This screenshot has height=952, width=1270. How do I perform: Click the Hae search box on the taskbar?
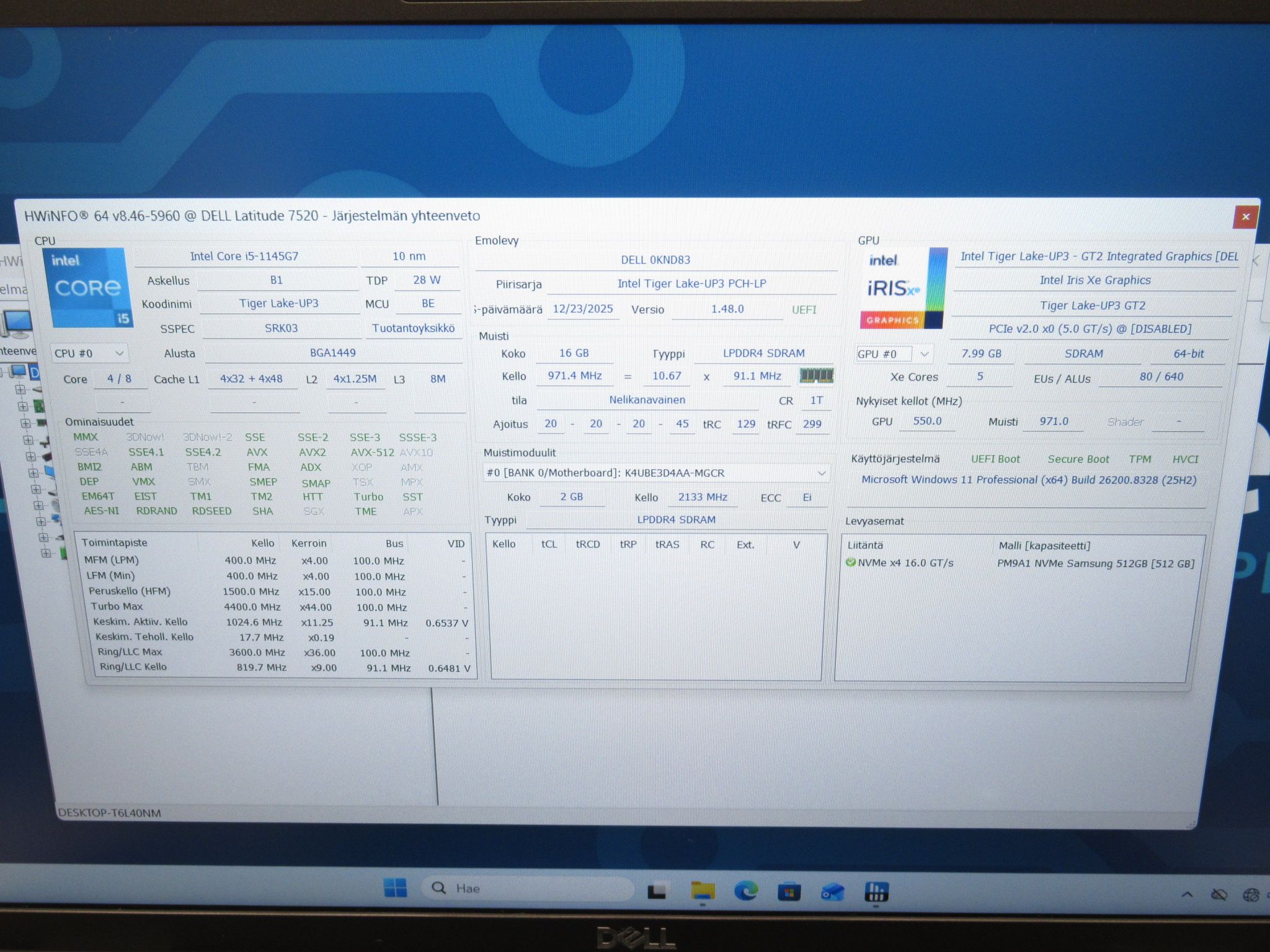coord(527,888)
